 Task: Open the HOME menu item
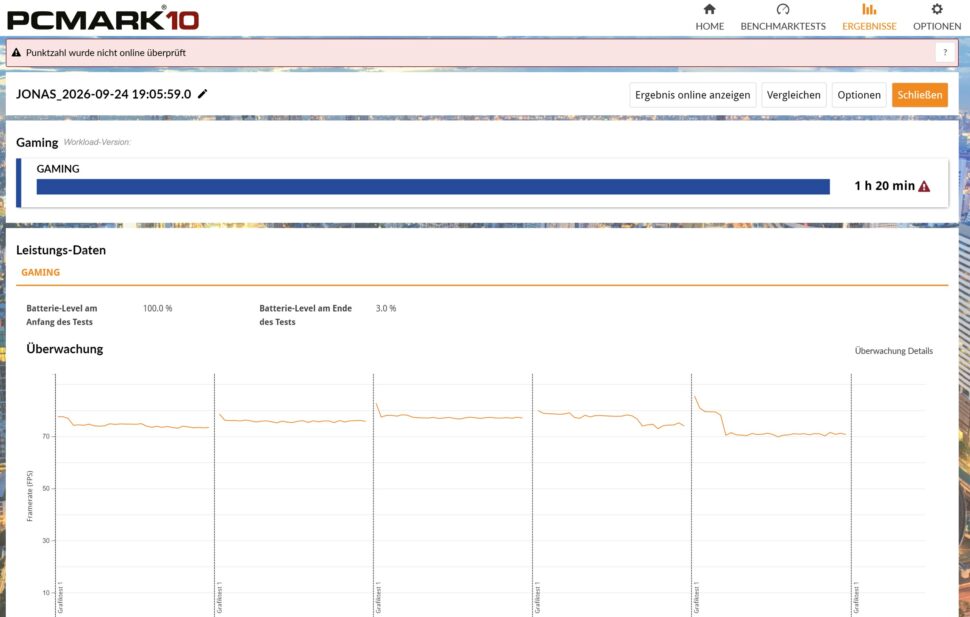pyautogui.click(x=710, y=26)
